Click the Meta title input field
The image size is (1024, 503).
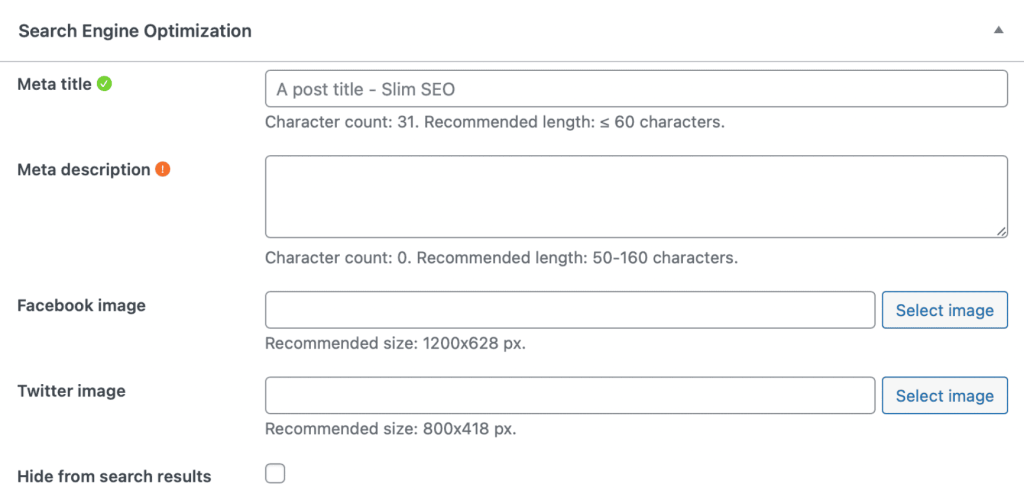635,89
